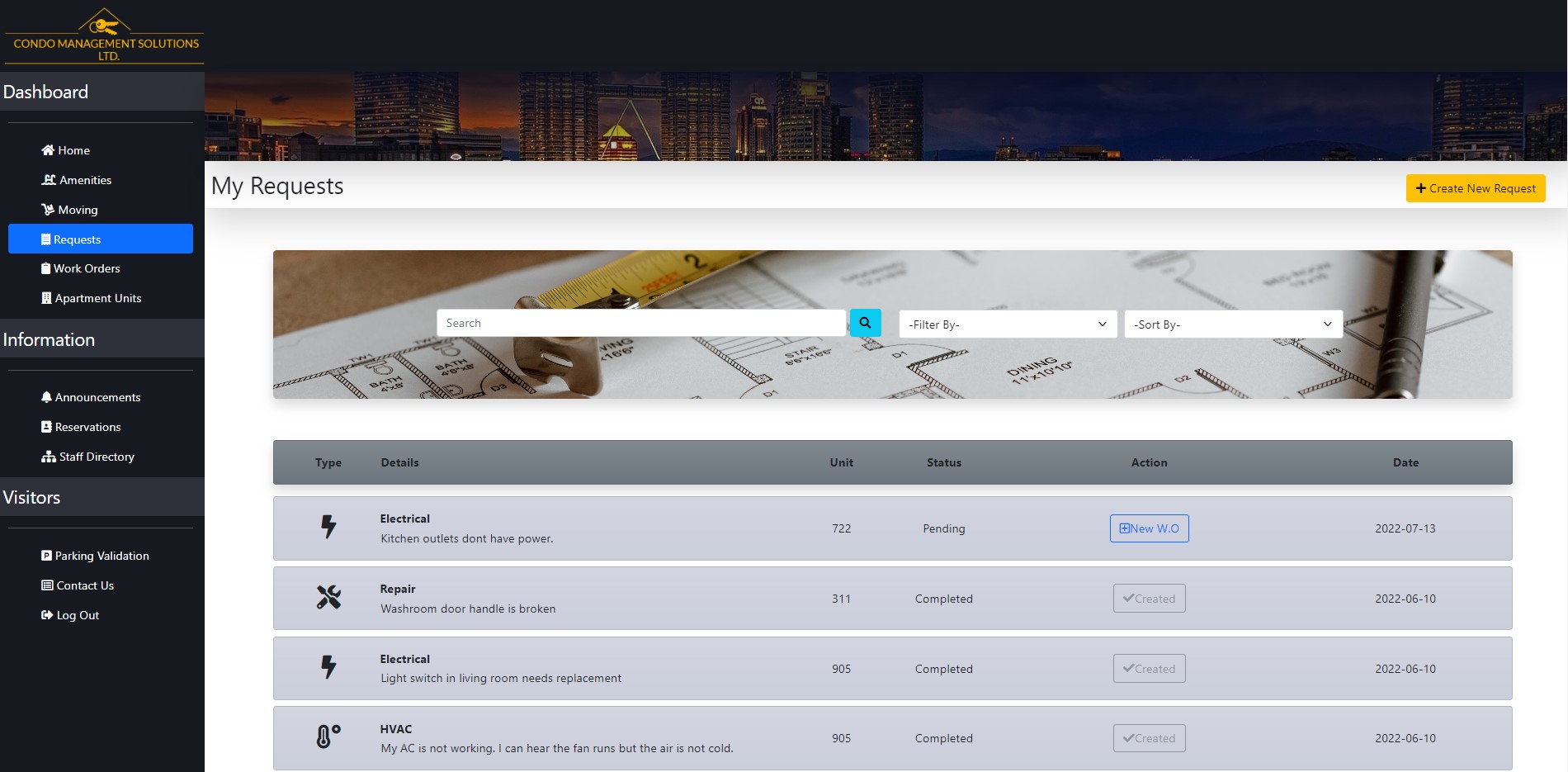The width and height of the screenshot is (1568, 772).
Task: Click the Announcements bell icon
Action: click(x=46, y=396)
